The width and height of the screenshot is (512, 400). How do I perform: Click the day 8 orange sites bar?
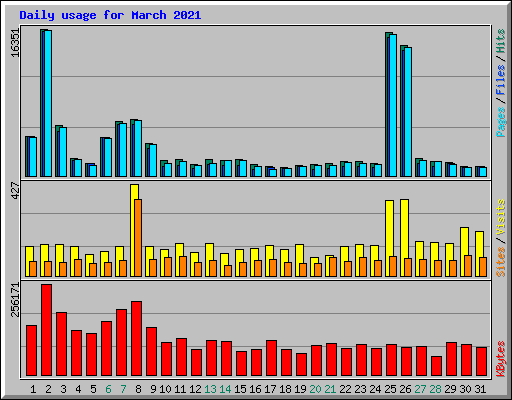pos(138,238)
